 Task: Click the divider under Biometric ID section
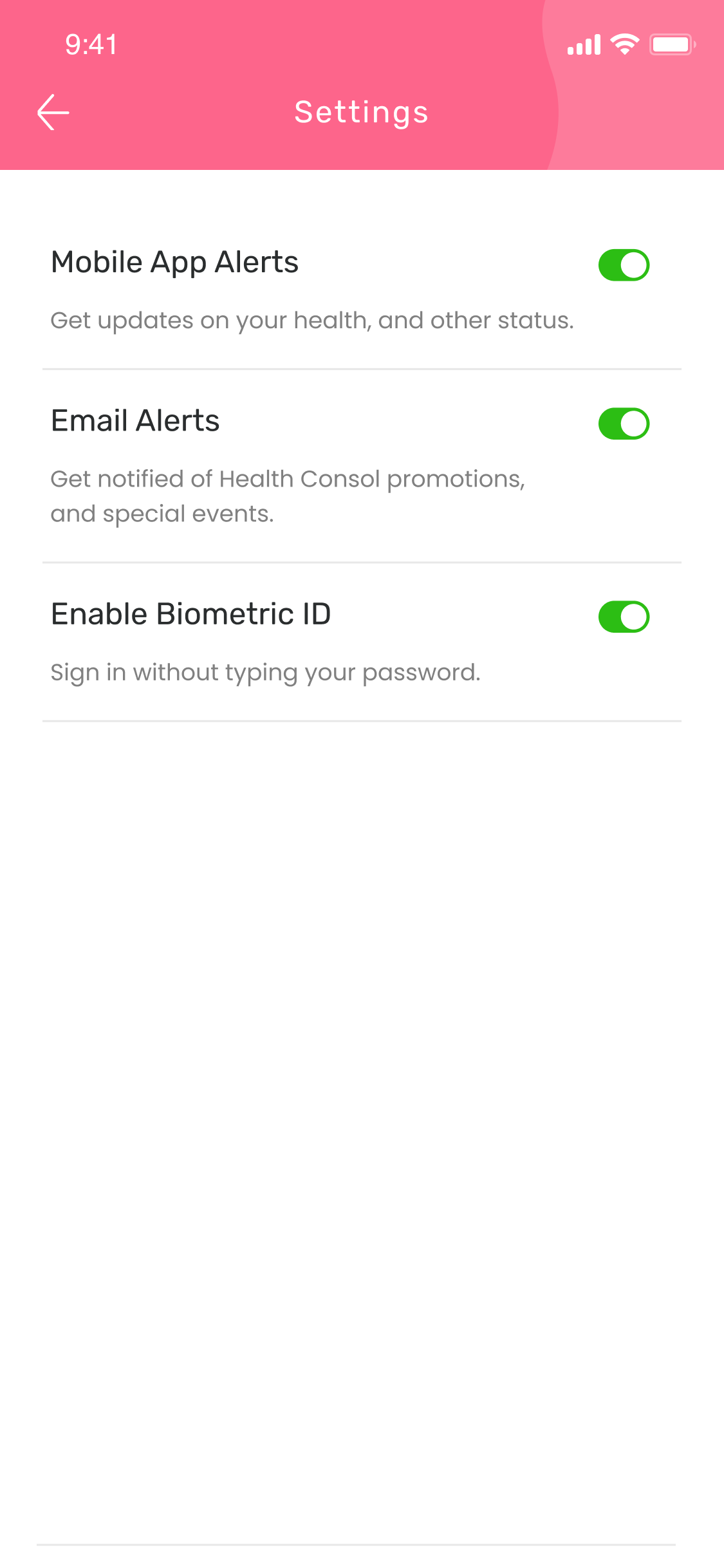pos(362,721)
